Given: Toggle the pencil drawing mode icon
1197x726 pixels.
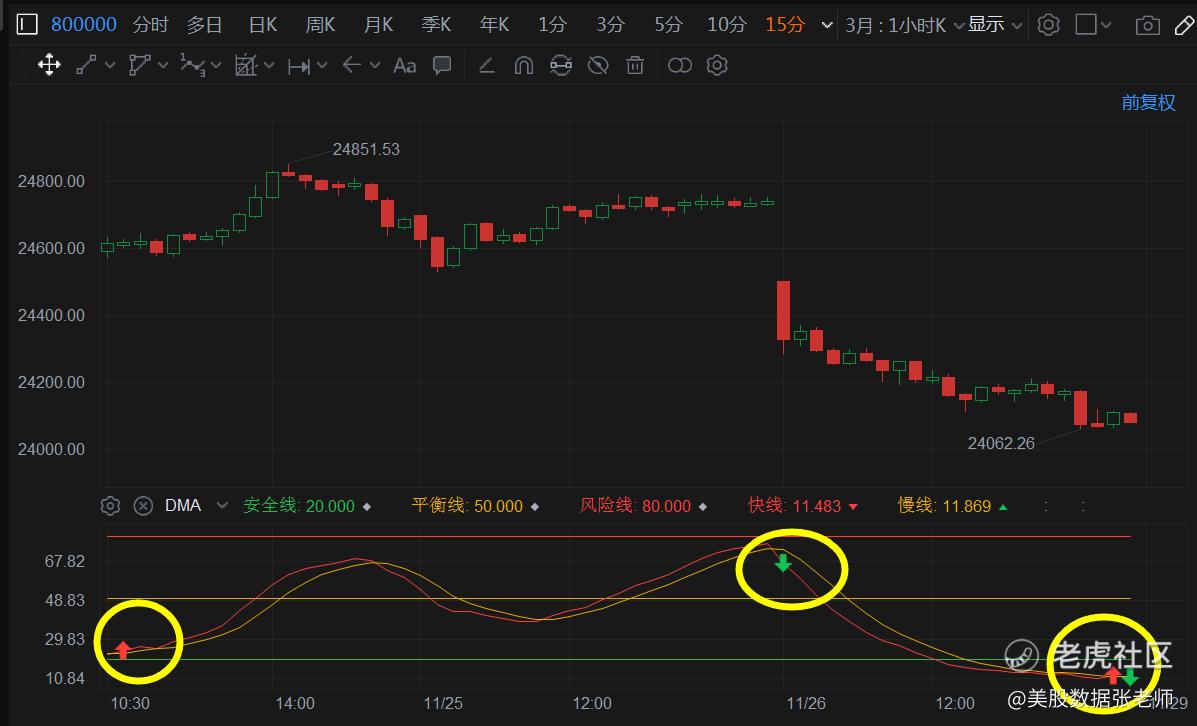Looking at the screenshot, I should point(1185,25).
